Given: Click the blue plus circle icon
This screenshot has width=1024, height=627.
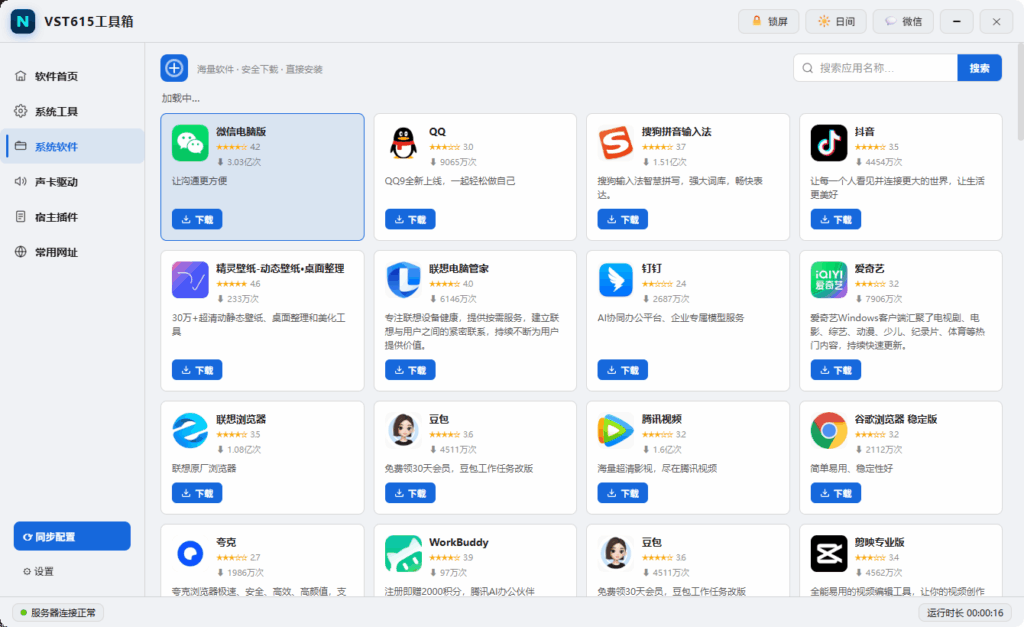Looking at the screenshot, I should tap(174, 68).
